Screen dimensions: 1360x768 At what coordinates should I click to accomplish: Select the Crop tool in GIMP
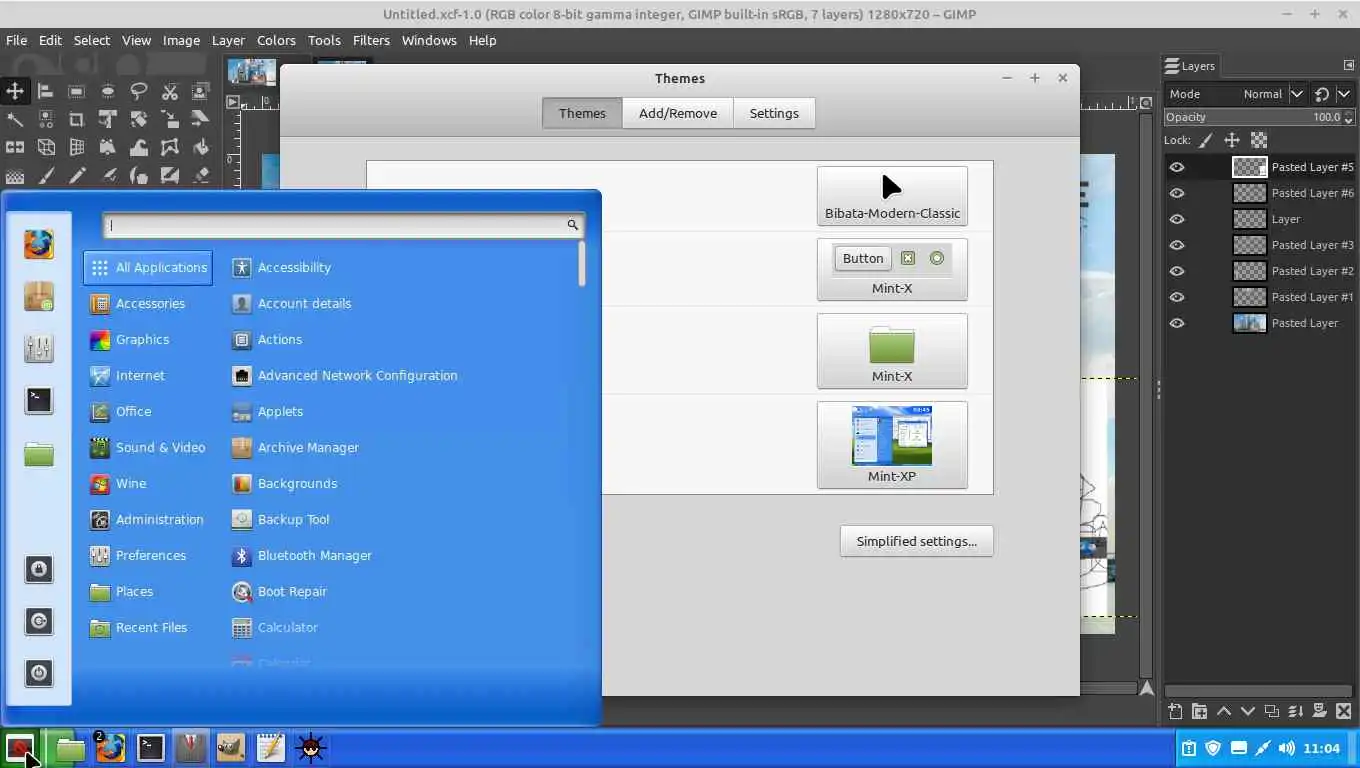coord(76,119)
